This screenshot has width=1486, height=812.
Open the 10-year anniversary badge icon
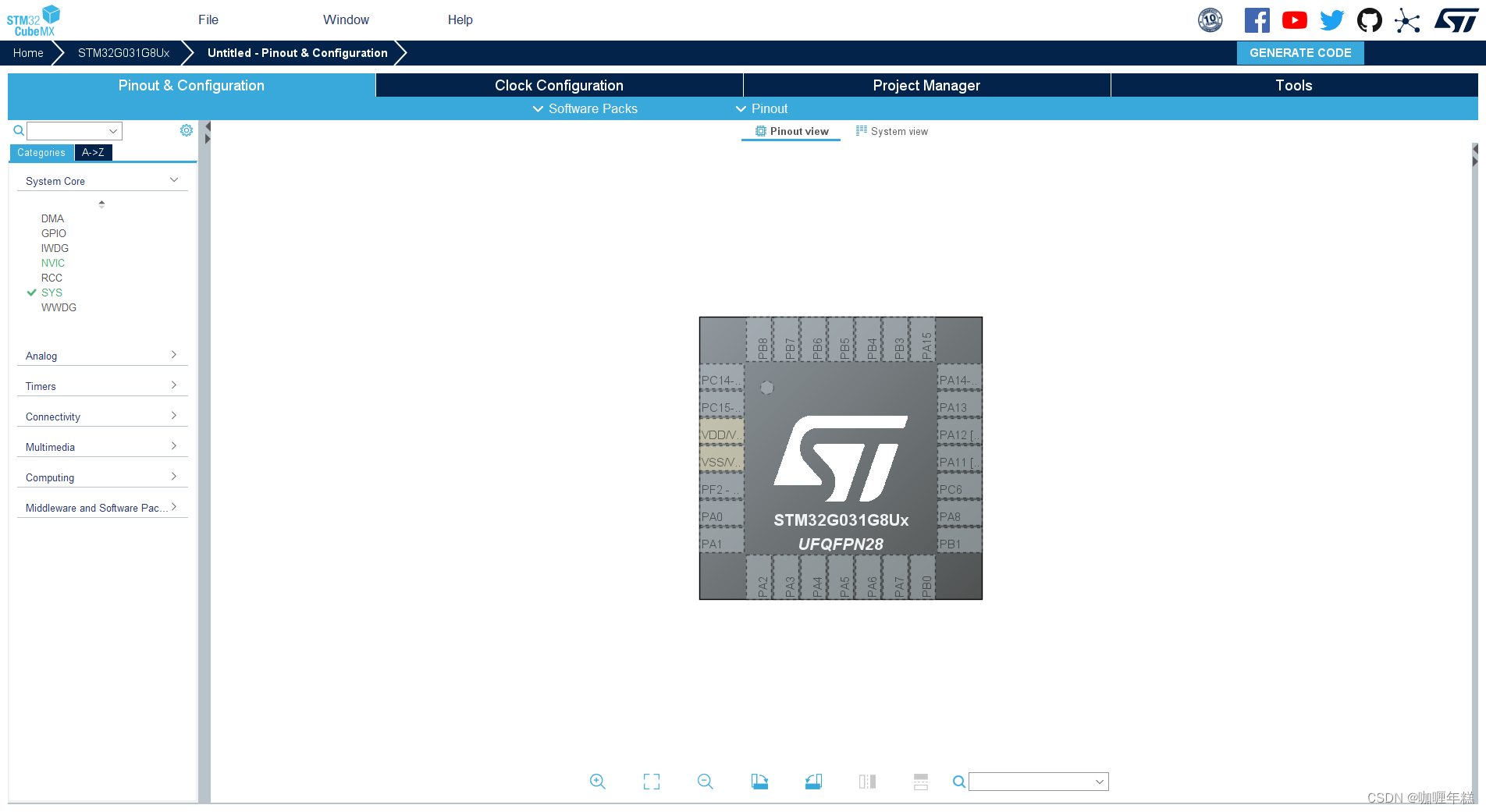point(1210,20)
